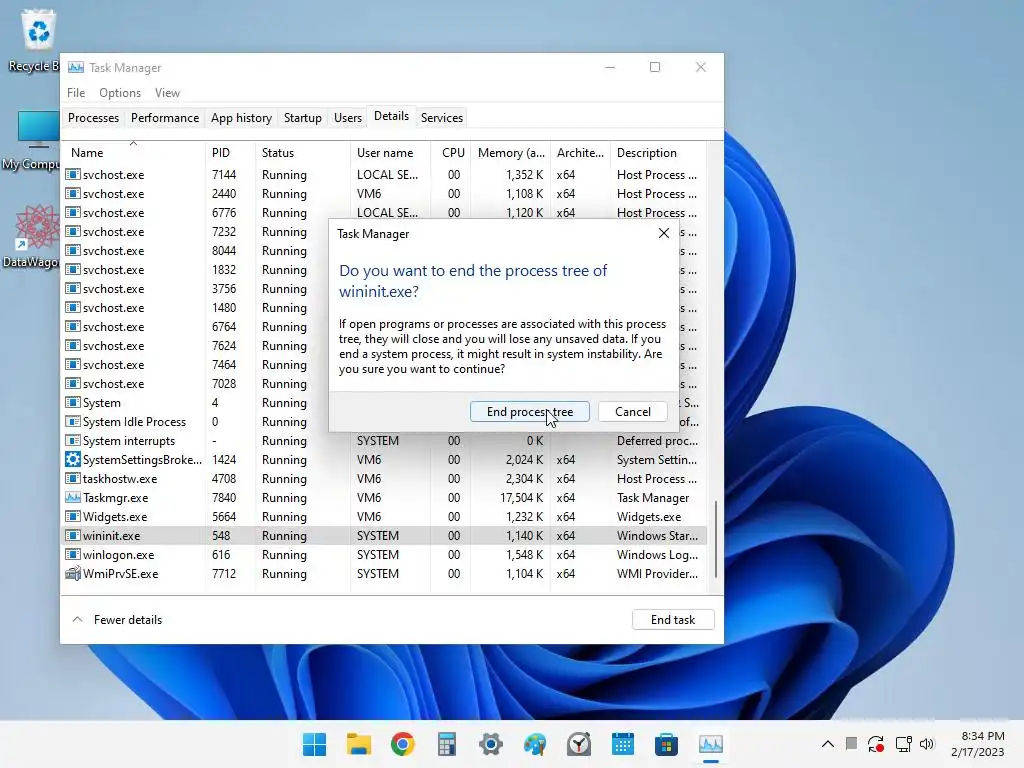Launch Google Chrome from taskbar

pyautogui.click(x=402, y=744)
